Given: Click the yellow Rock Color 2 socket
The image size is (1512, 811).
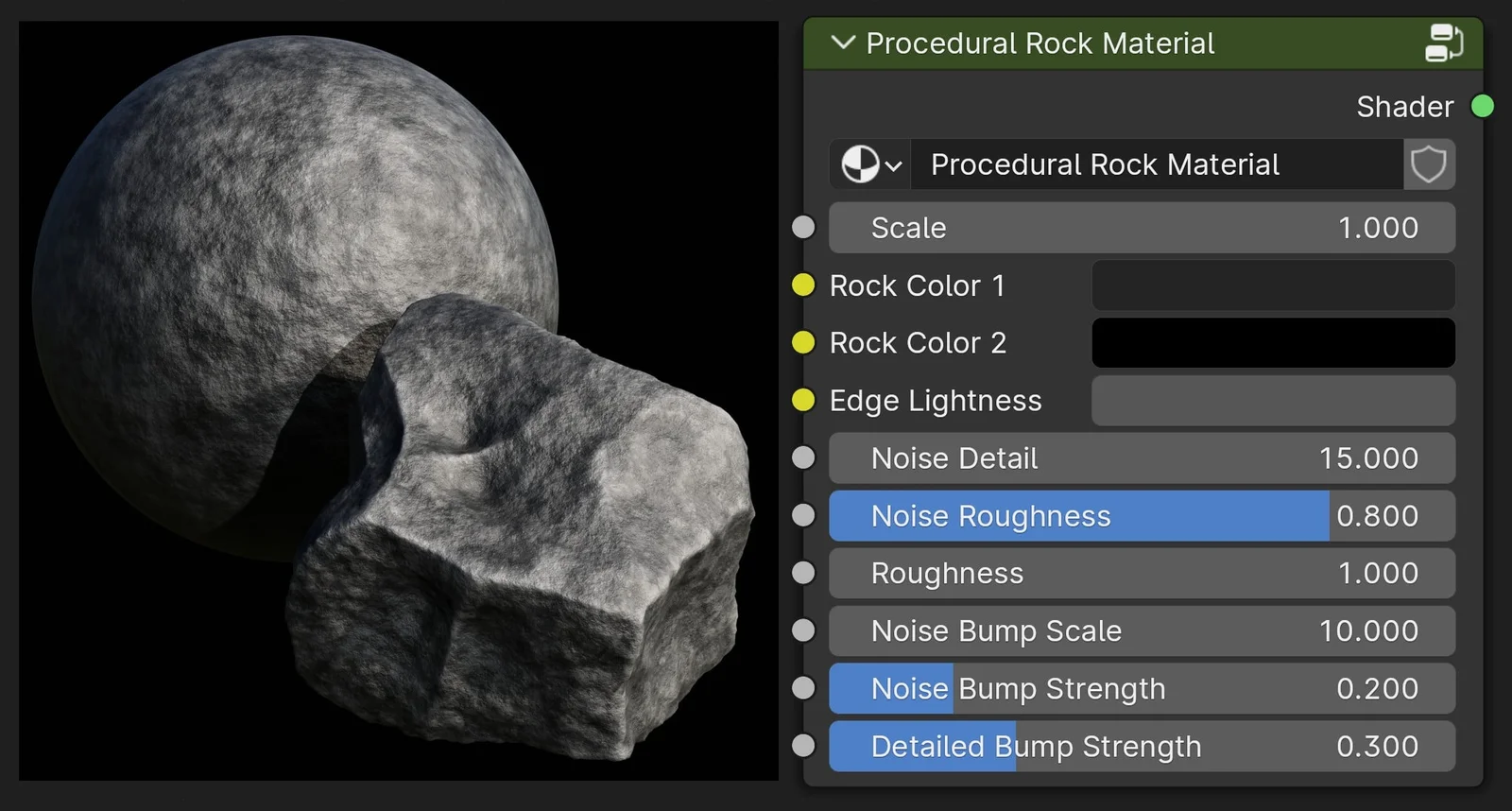Looking at the screenshot, I should pyautogui.click(x=803, y=342).
